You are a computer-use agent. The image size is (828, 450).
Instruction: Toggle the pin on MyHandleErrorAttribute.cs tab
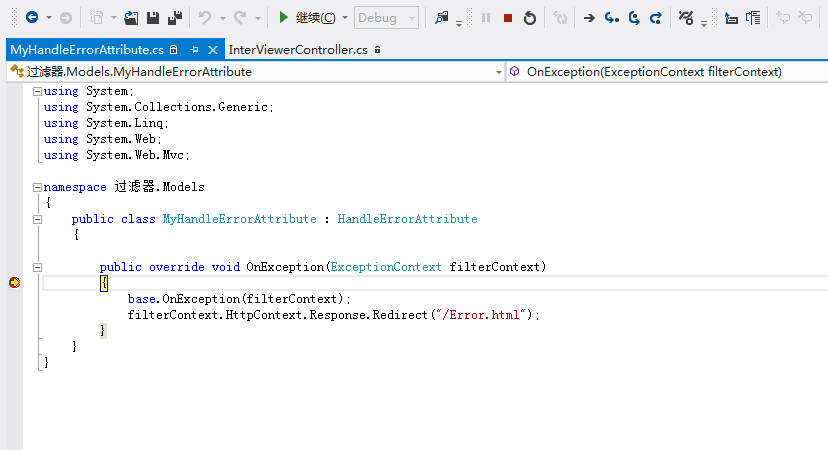194,50
